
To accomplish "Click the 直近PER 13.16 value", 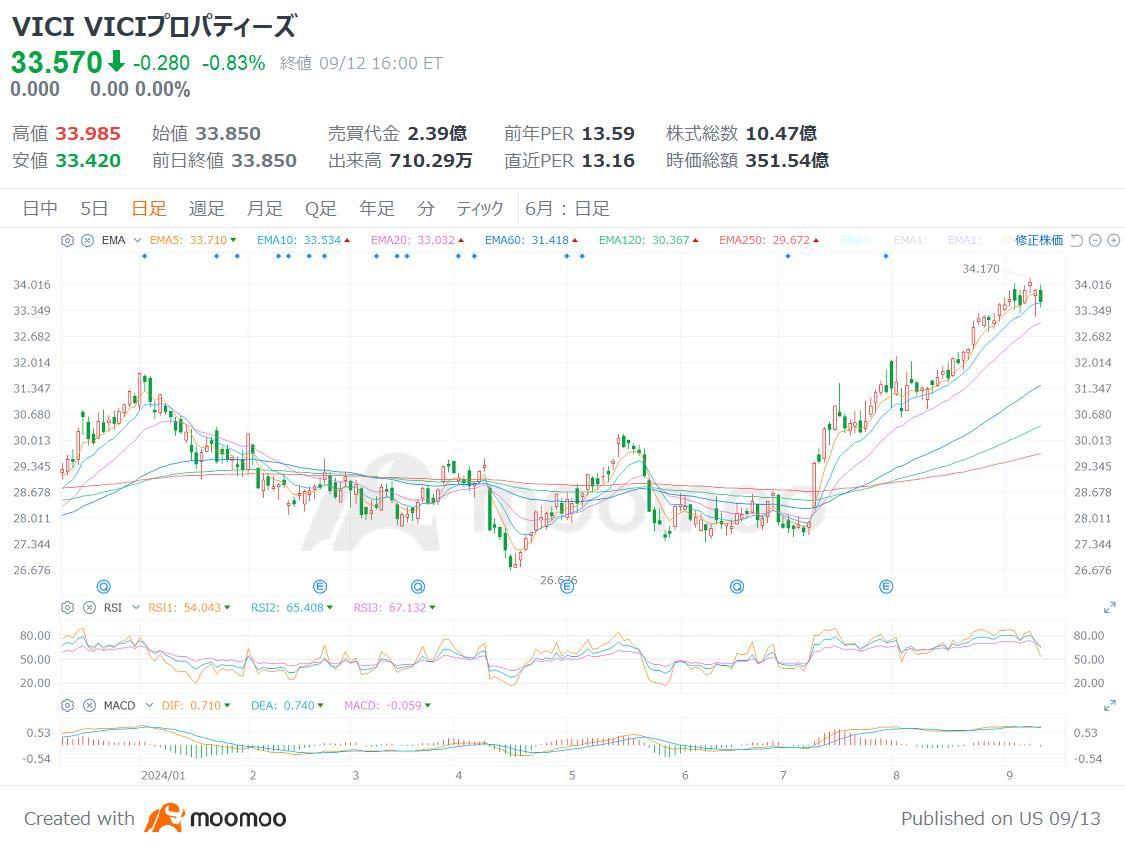I will coord(608,161).
